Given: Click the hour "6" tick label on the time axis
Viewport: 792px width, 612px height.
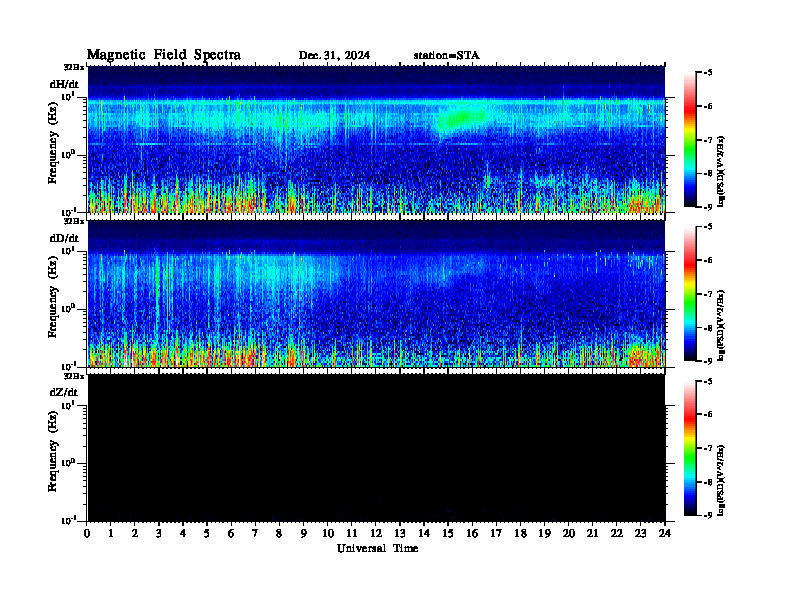Looking at the screenshot, I should coord(231,533).
